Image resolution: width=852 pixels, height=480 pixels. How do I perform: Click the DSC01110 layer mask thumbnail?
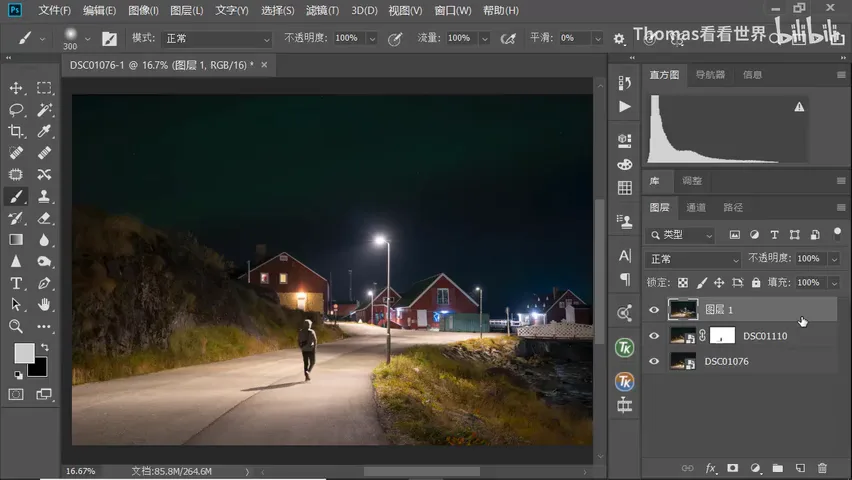tap(722, 335)
